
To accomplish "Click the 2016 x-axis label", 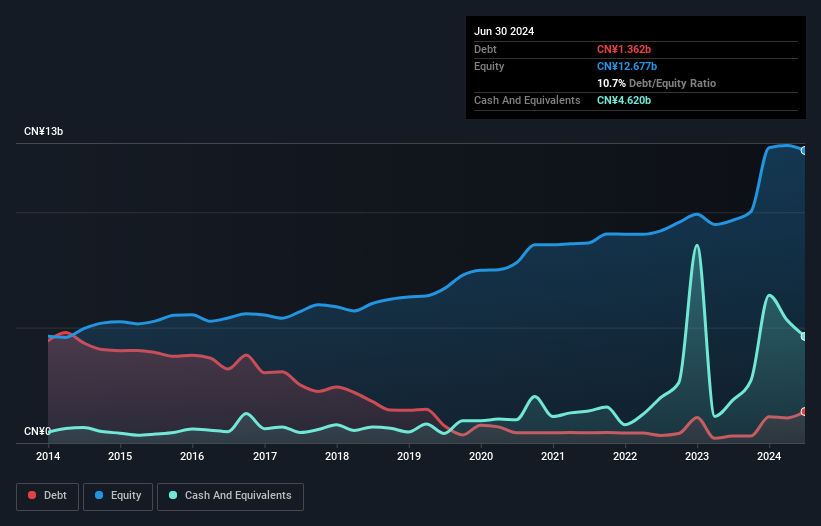I will tap(192, 456).
